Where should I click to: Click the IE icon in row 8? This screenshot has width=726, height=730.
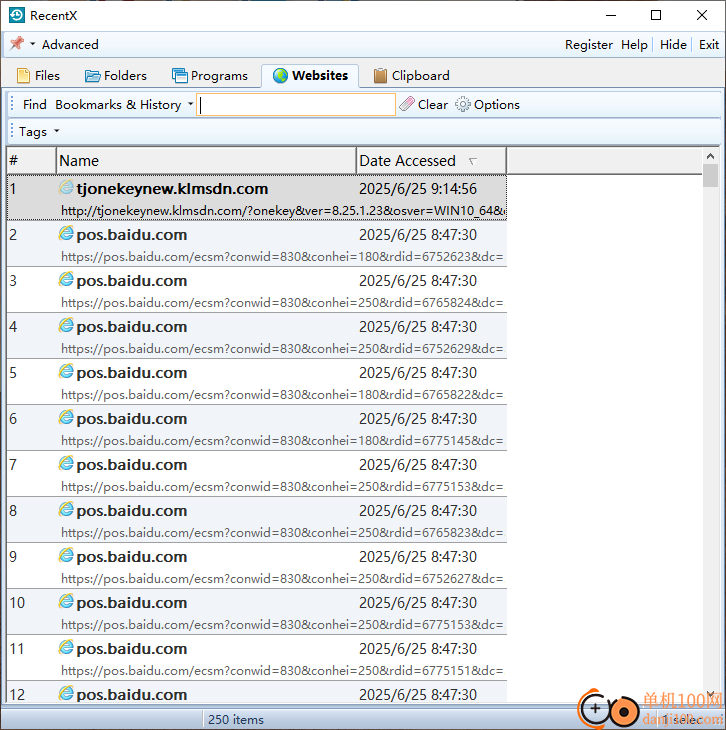pyautogui.click(x=66, y=510)
